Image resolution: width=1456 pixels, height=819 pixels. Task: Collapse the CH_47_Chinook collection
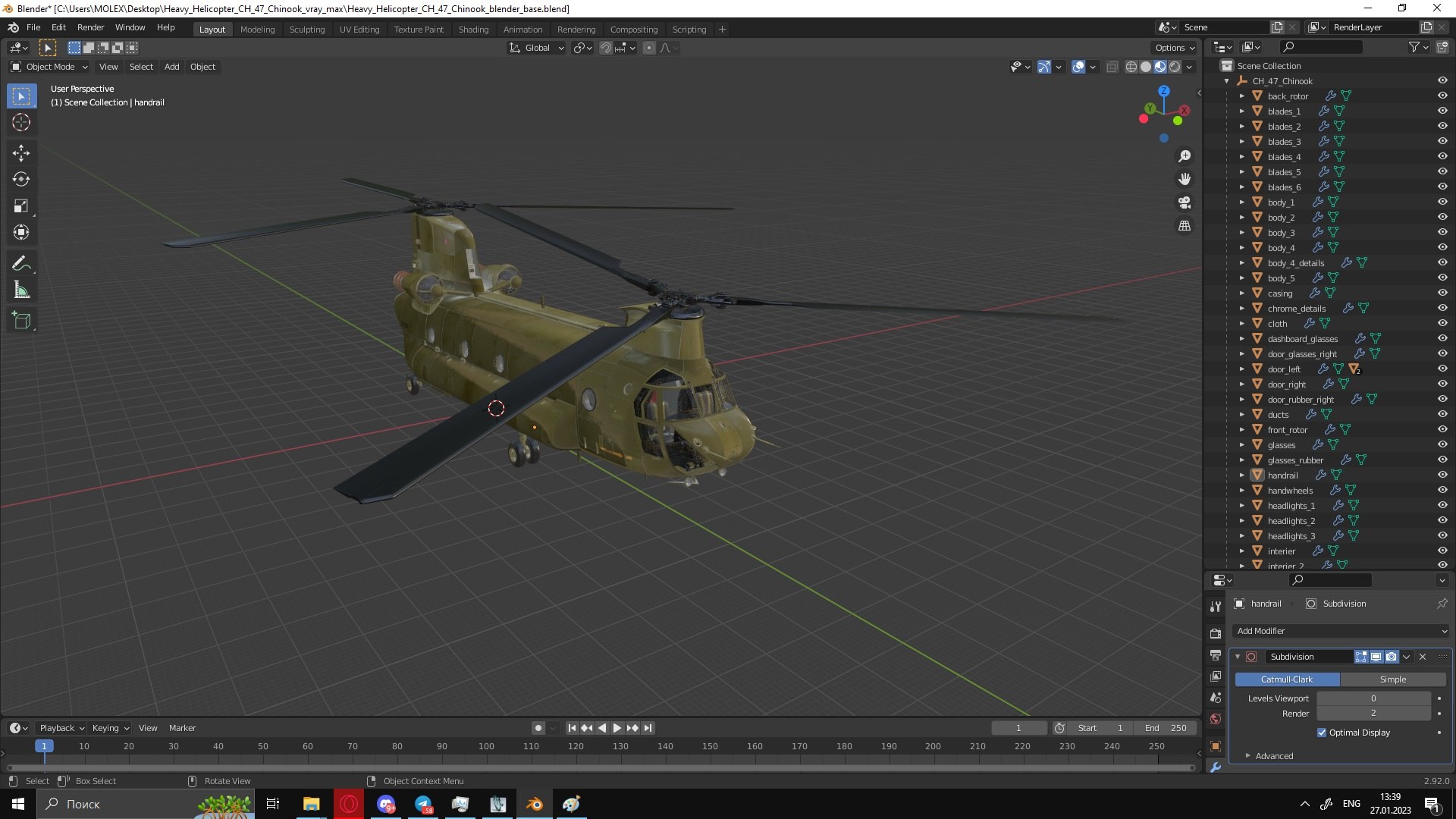coord(1226,81)
